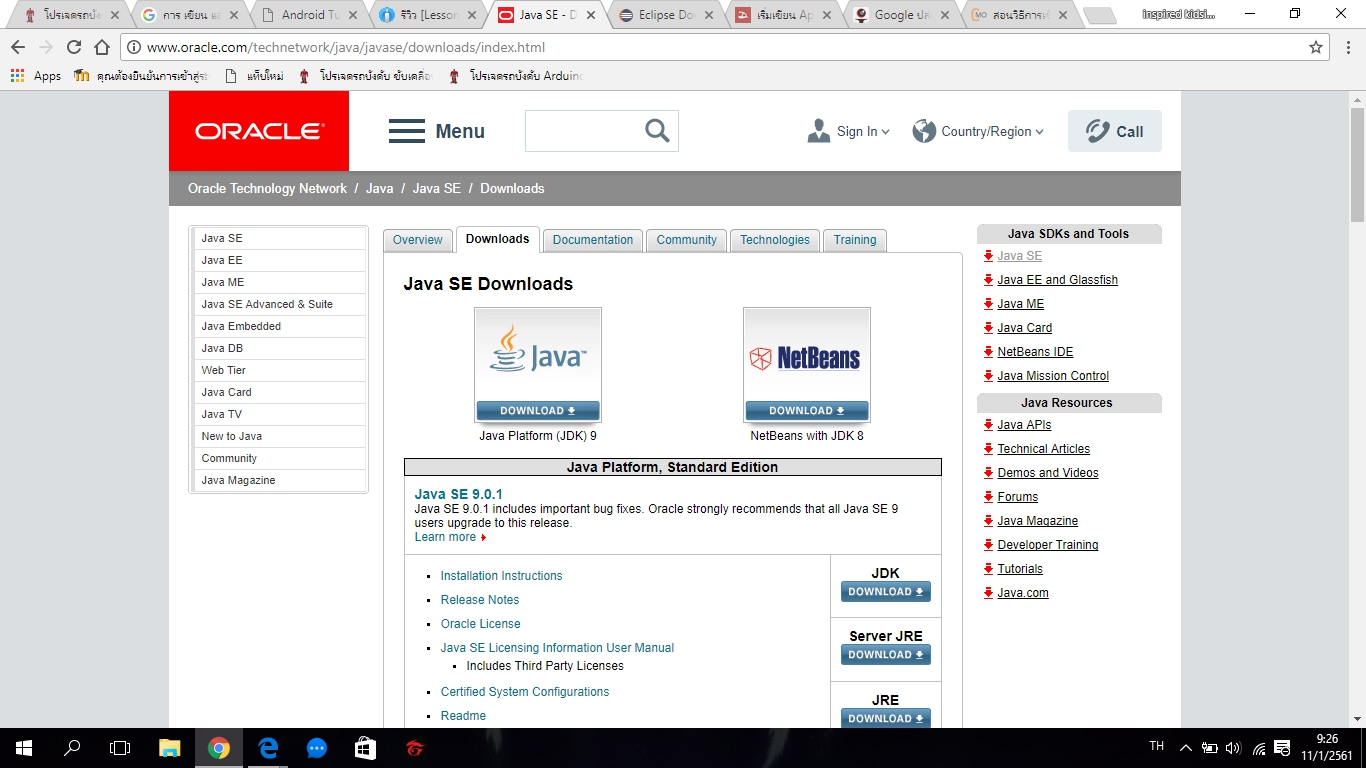Click the search magnifier icon
This screenshot has width=1366, height=768.
657,131
